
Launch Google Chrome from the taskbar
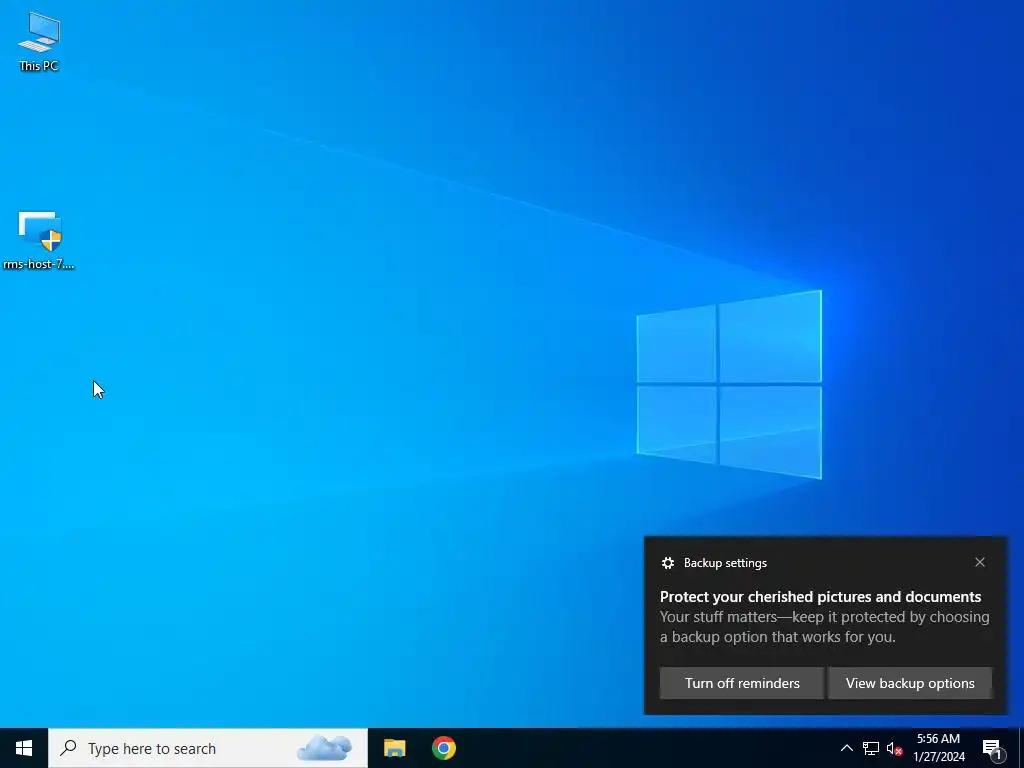pyautogui.click(x=443, y=748)
